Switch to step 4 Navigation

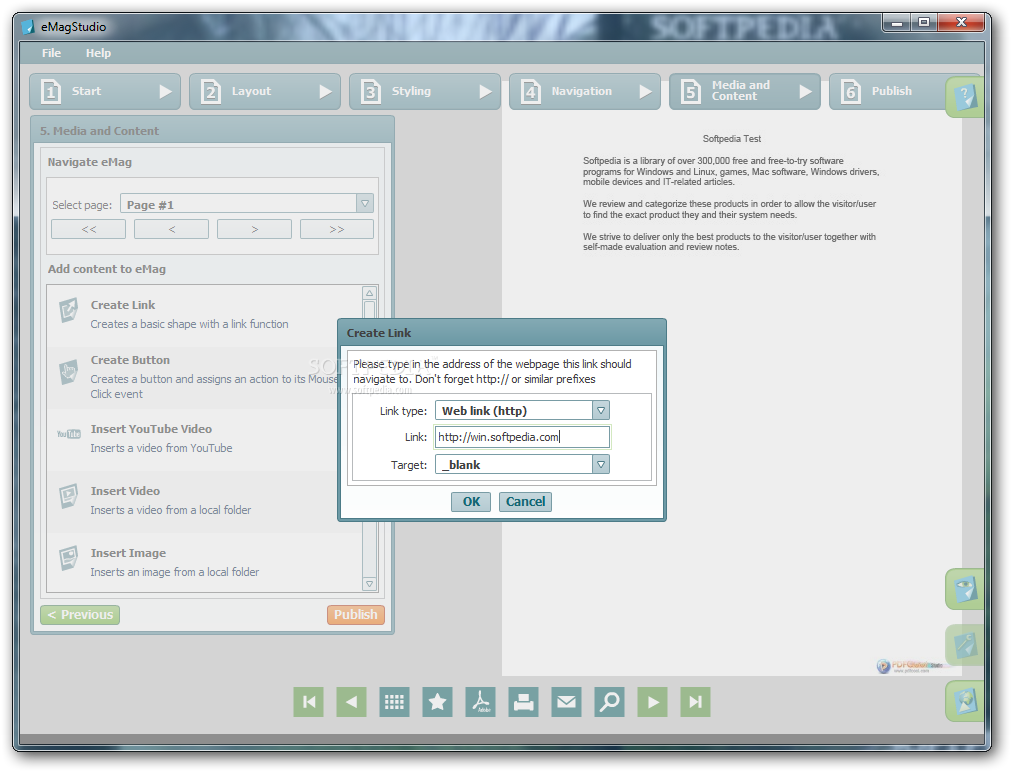tap(585, 91)
